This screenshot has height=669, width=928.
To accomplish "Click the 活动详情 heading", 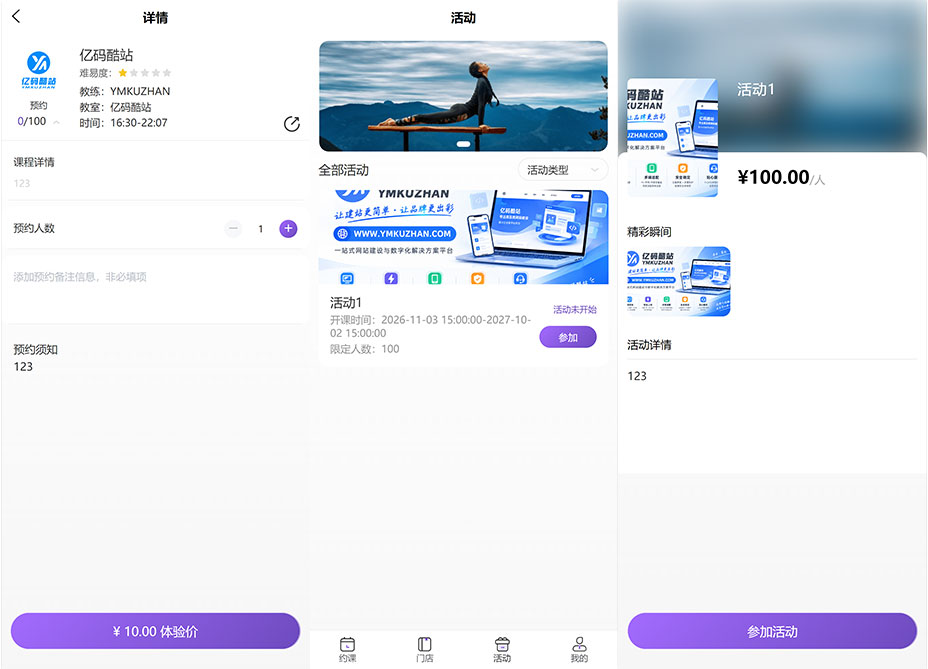I will pos(649,345).
